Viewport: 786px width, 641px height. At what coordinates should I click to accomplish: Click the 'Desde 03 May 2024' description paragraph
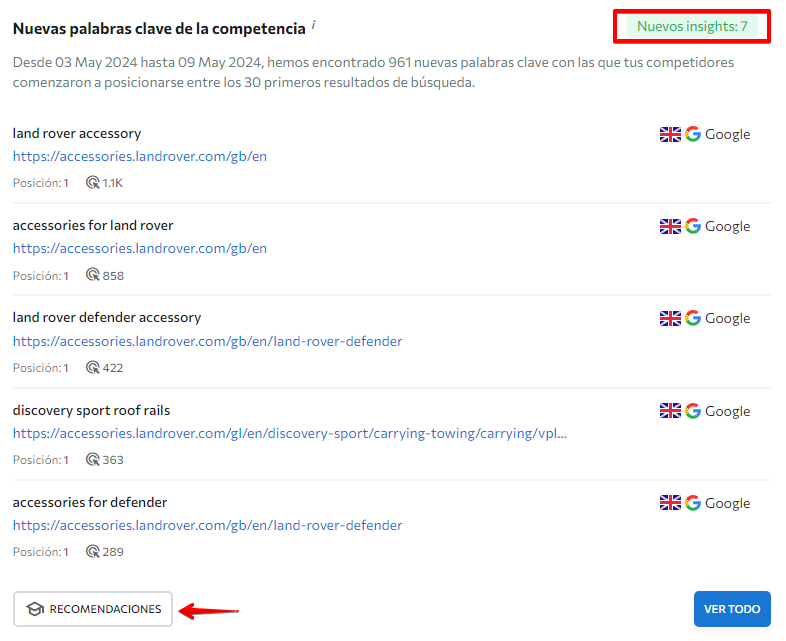tap(373, 72)
